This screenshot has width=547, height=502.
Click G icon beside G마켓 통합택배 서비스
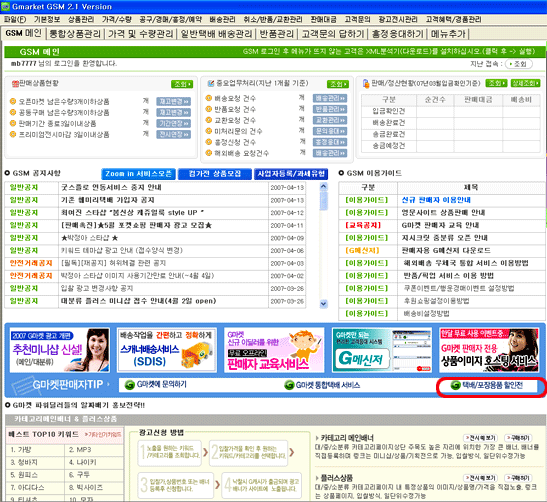pyautogui.click(x=289, y=385)
